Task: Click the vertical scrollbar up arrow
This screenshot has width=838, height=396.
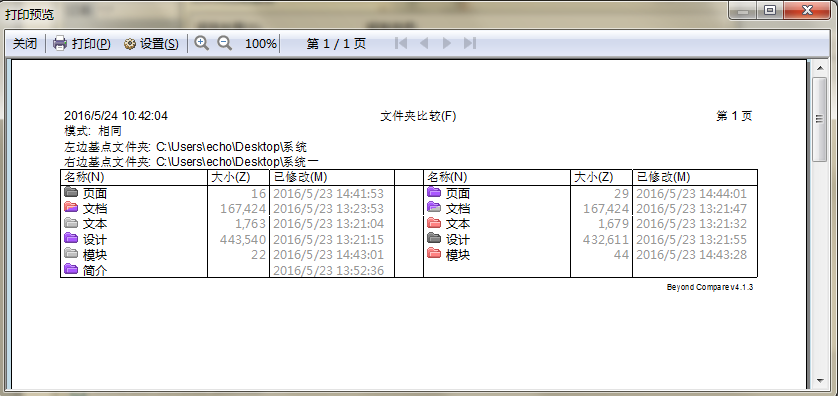Action: click(x=819, y=68)
